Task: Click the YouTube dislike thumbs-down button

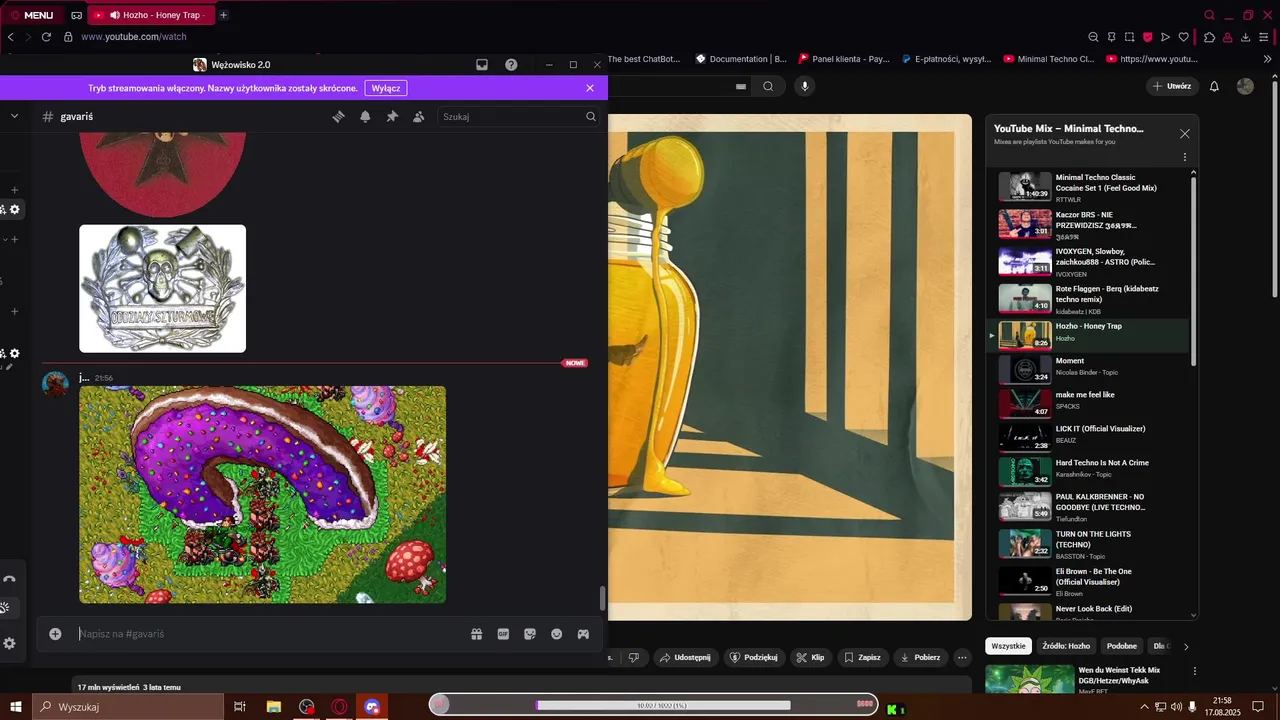Action: point(633,657)
